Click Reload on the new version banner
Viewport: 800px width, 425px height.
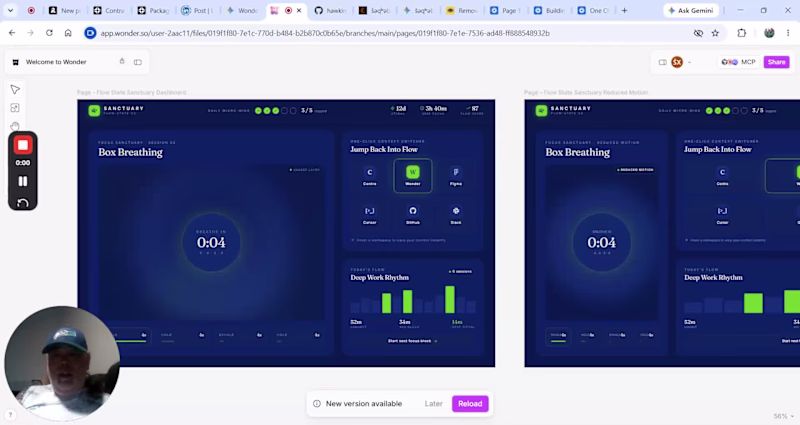coord(470,404)
